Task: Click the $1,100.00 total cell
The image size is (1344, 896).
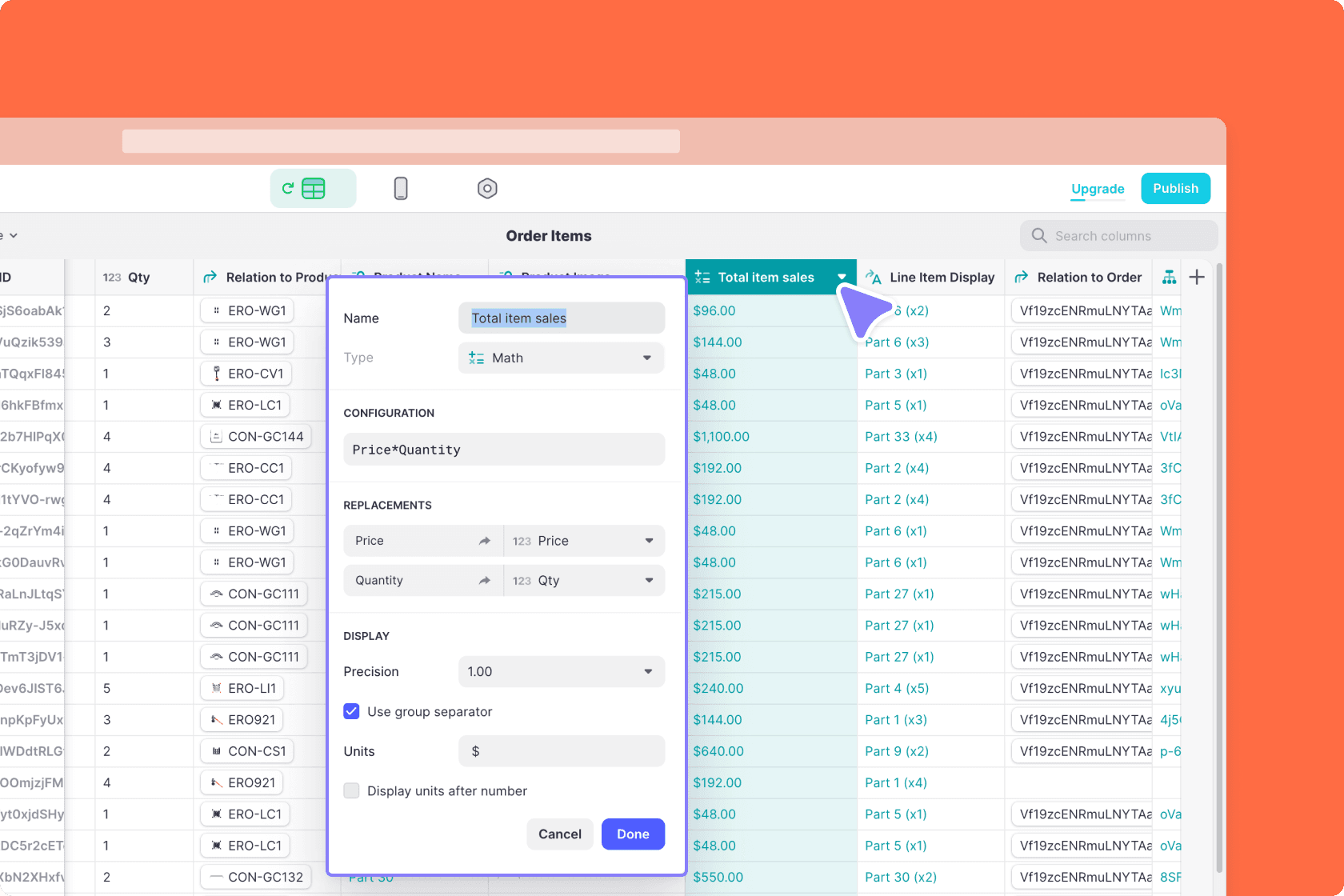Action: point(771,437)
